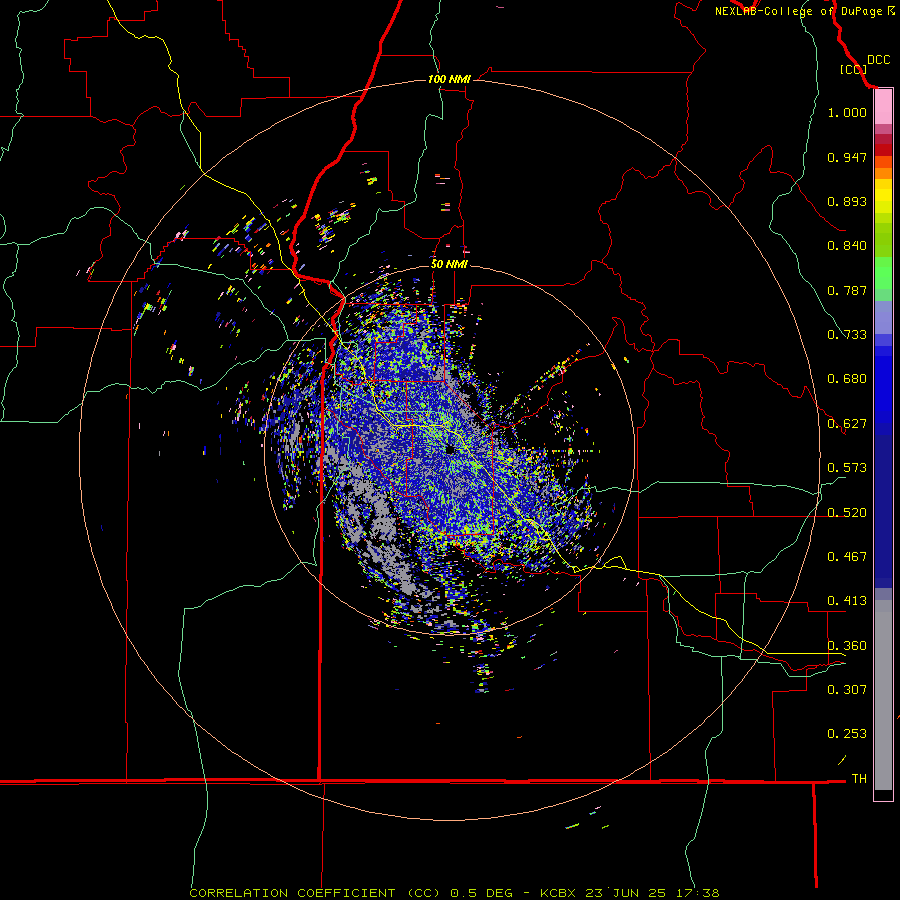Click the 0.680 value on the scale
This screenshot has width=900, height=900.
847,379
